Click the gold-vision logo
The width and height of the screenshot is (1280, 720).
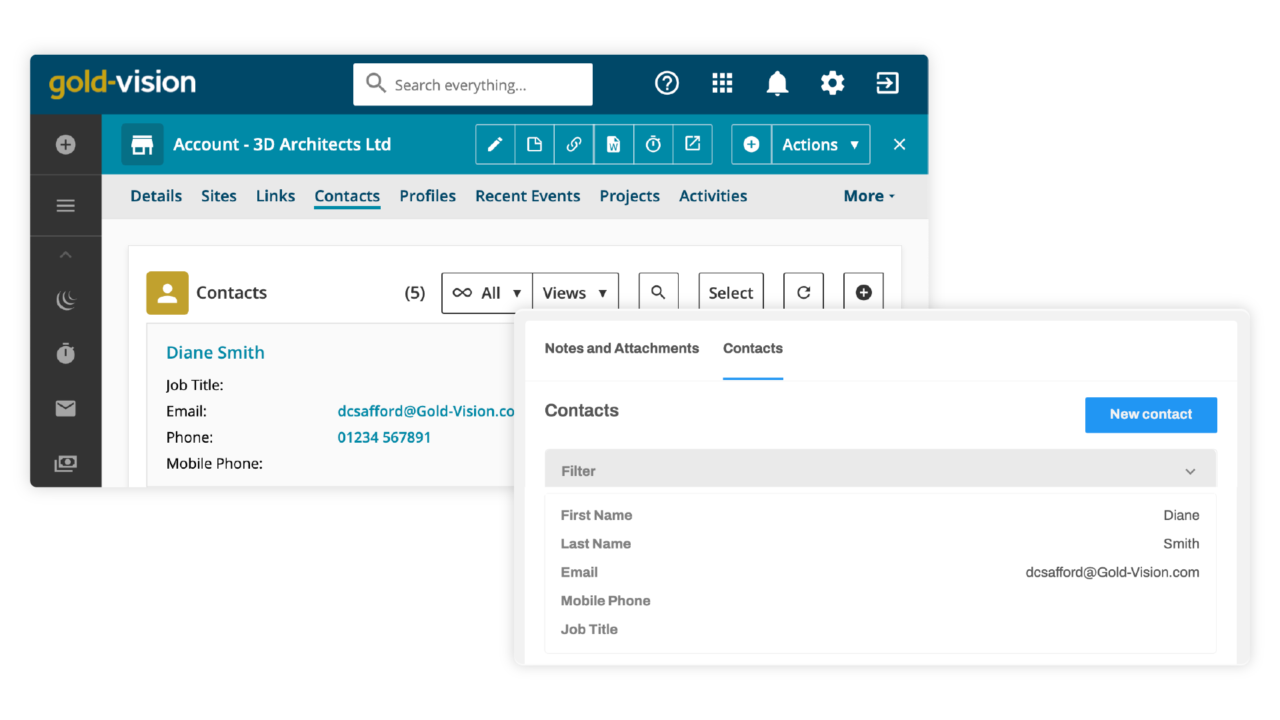(x=122, y=82)
